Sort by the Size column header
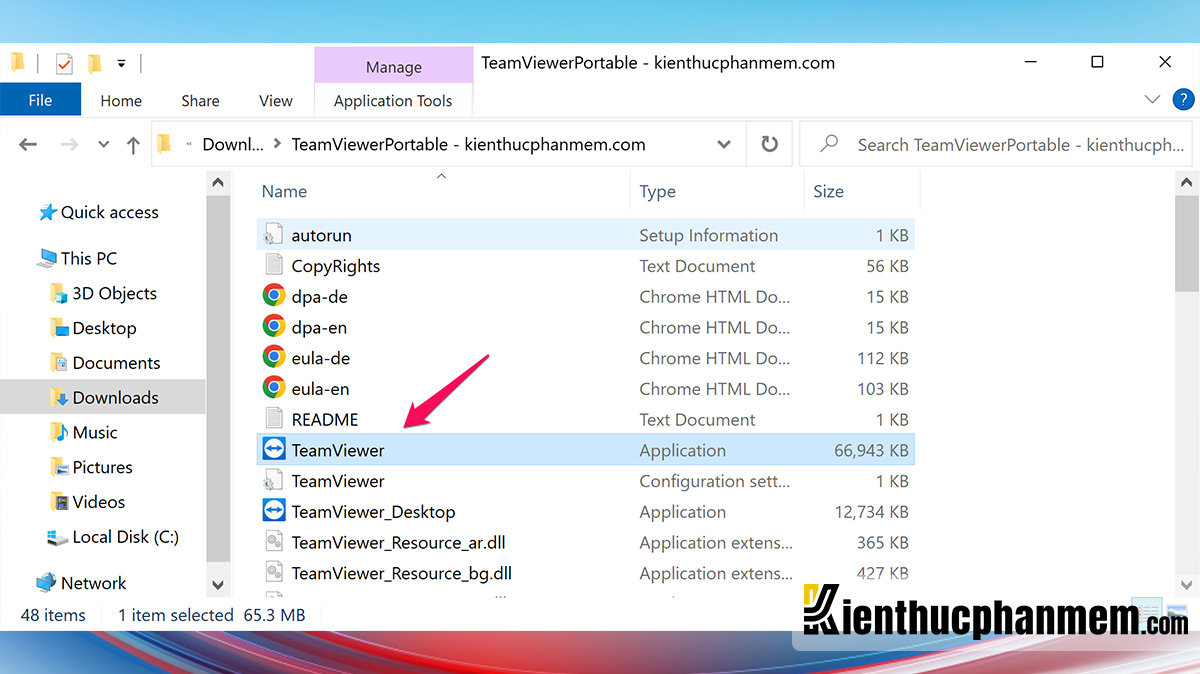This screenshot has width=1200, height=674. pyautogui.click(x=828, y=191)
